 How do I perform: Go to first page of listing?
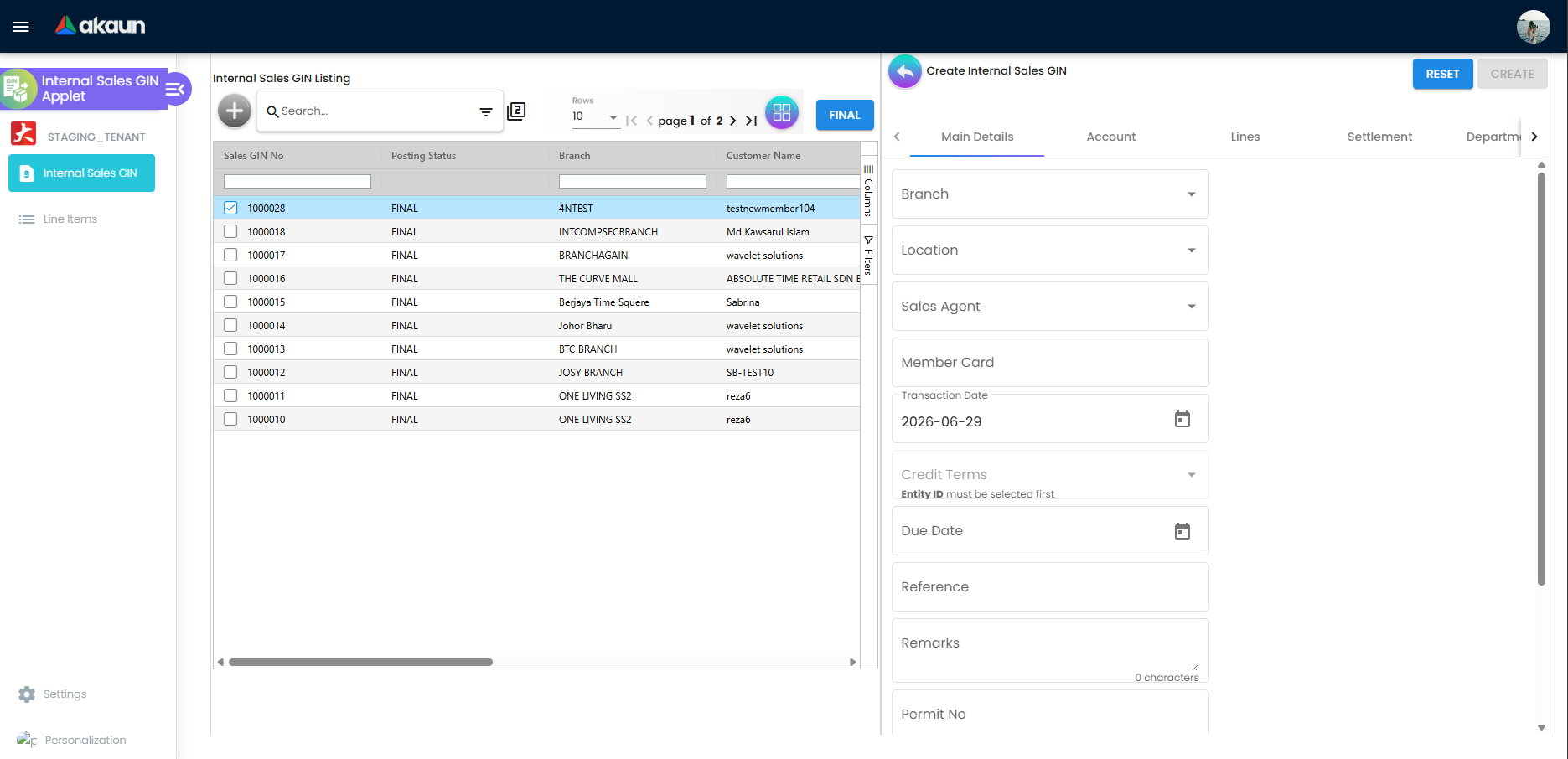pyautogui.click(x=632, y=121)
